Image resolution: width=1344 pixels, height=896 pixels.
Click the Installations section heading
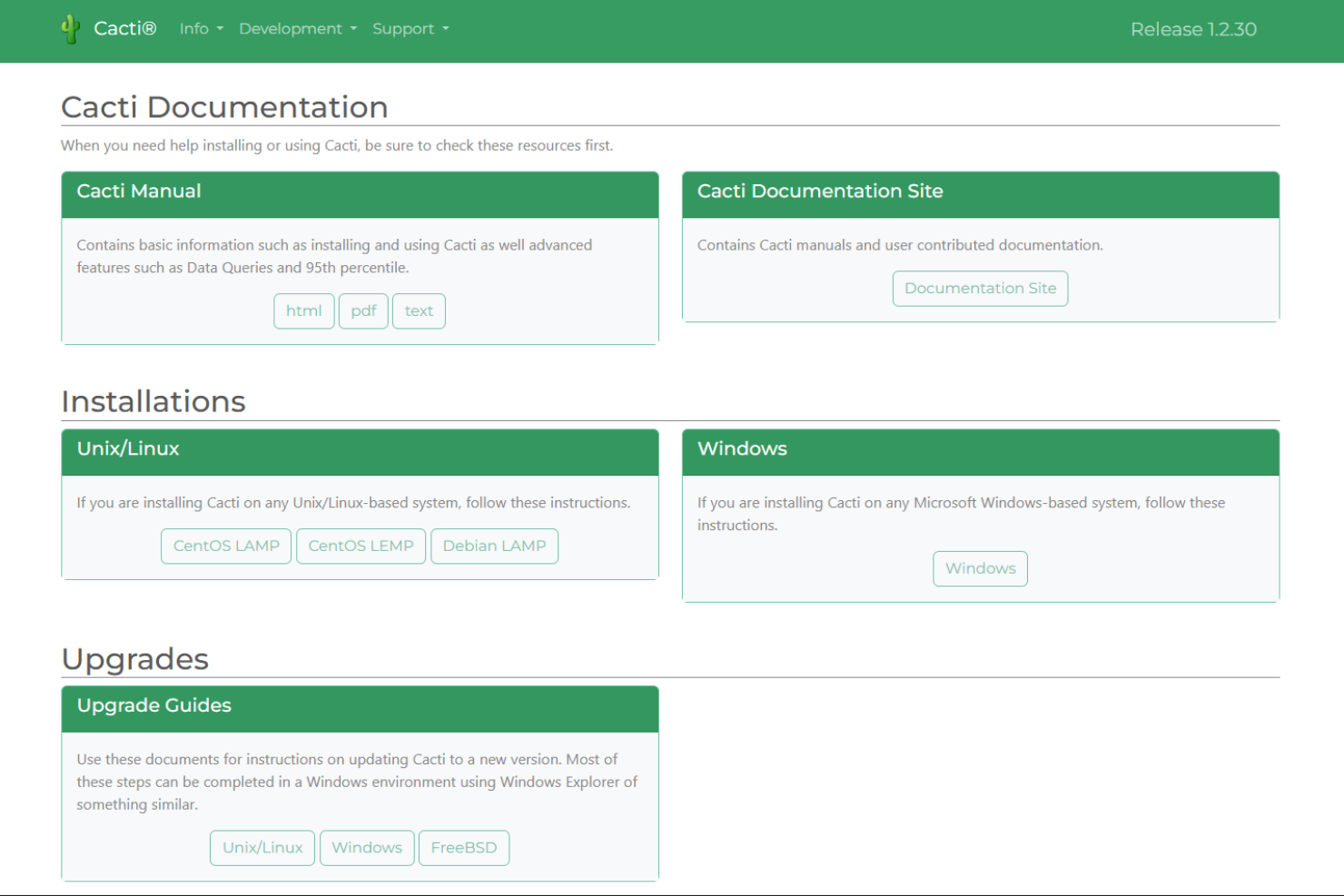coord(153,401)
